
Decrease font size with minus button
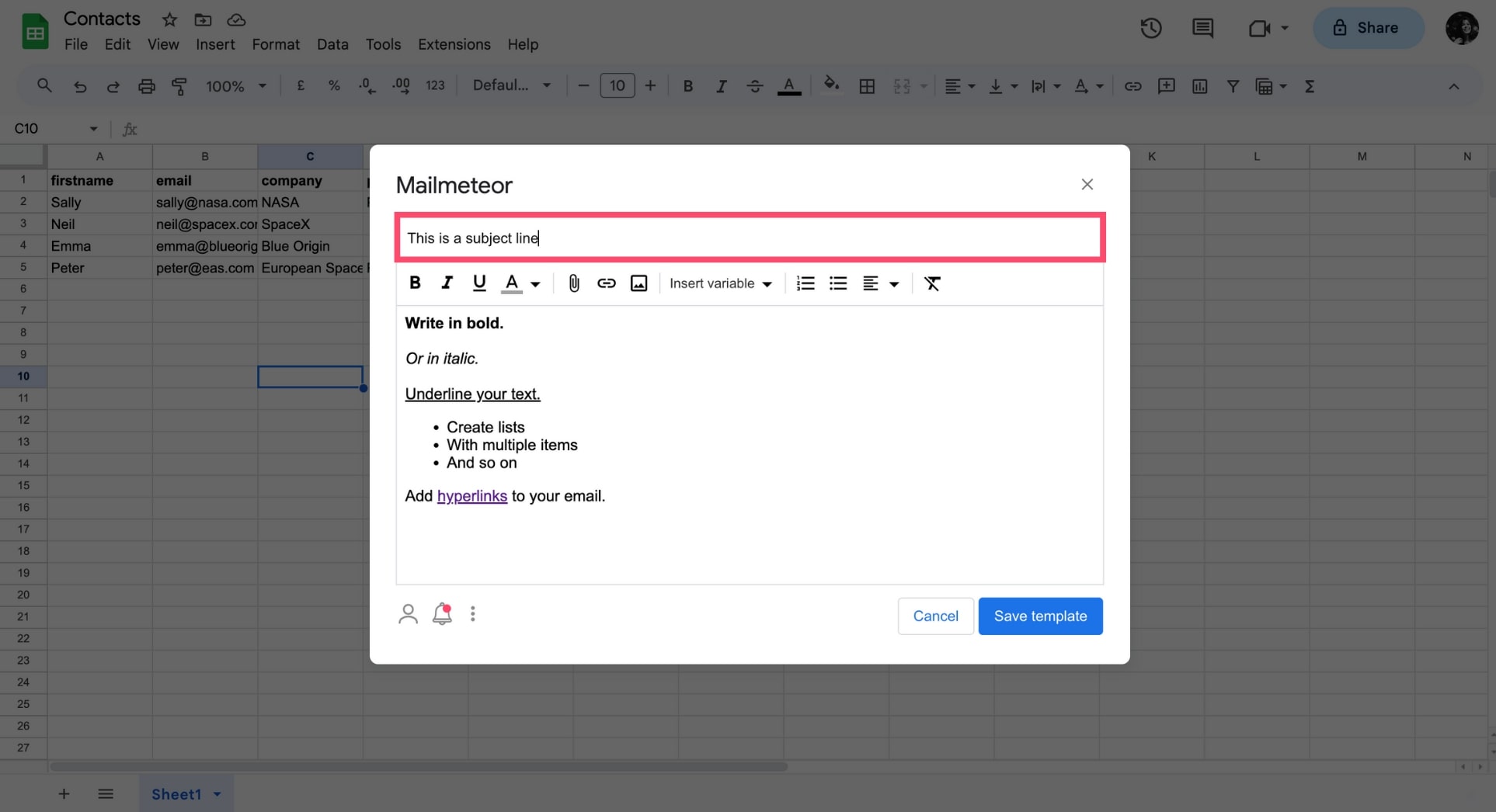pyautogui.click(x=584, y=85)
